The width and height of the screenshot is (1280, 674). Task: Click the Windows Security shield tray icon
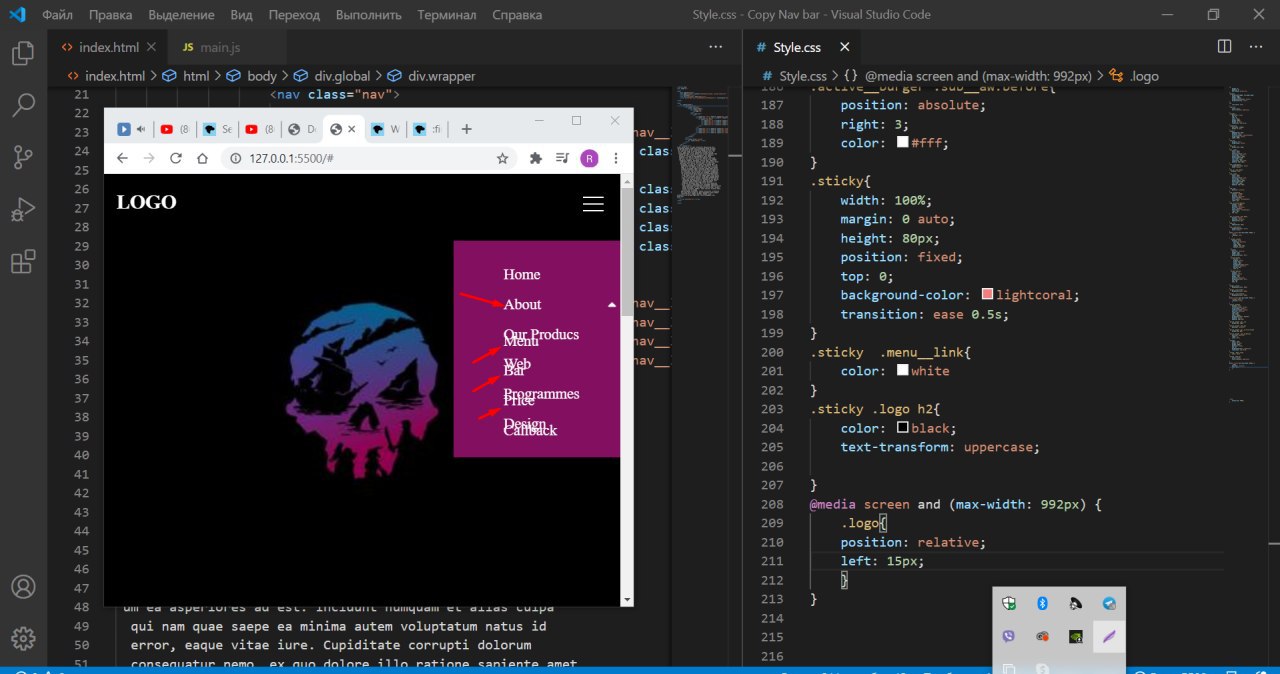pyautogui.click(x=1008, y=603)
